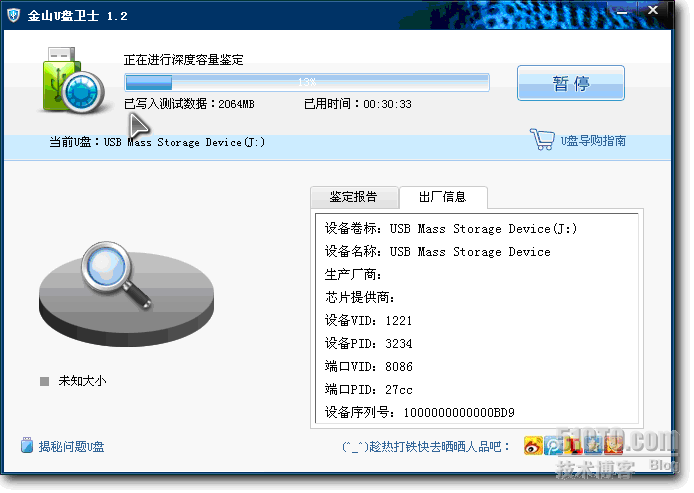This screenshot has width=694, height=493.
Task: Select the 端口PID: 27cc line
Action: pos(368,389)
